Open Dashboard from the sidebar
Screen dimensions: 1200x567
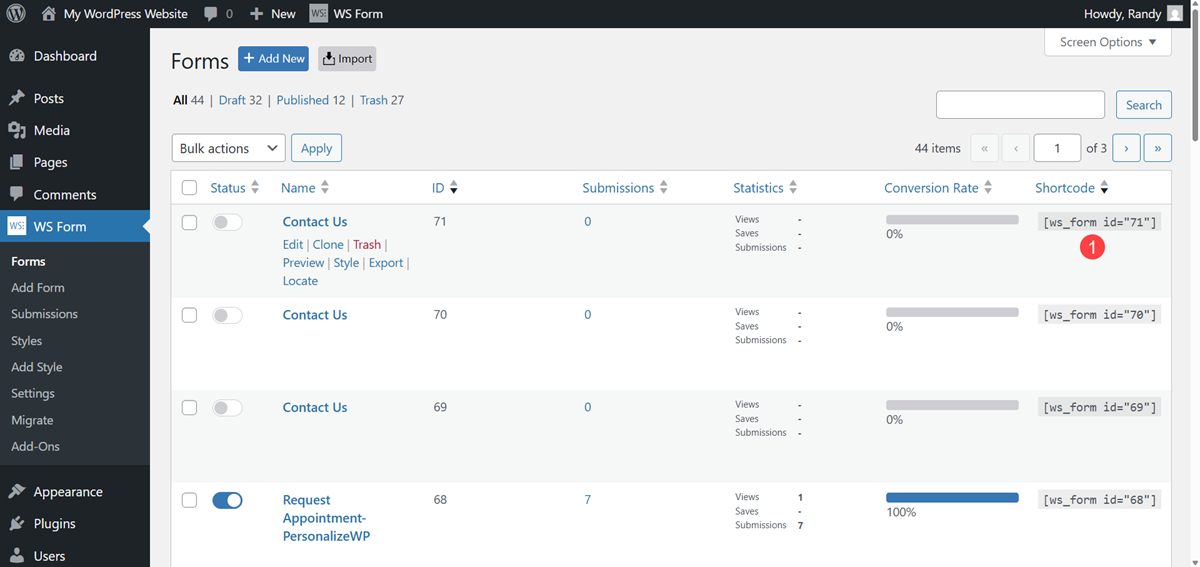[65, 56]
